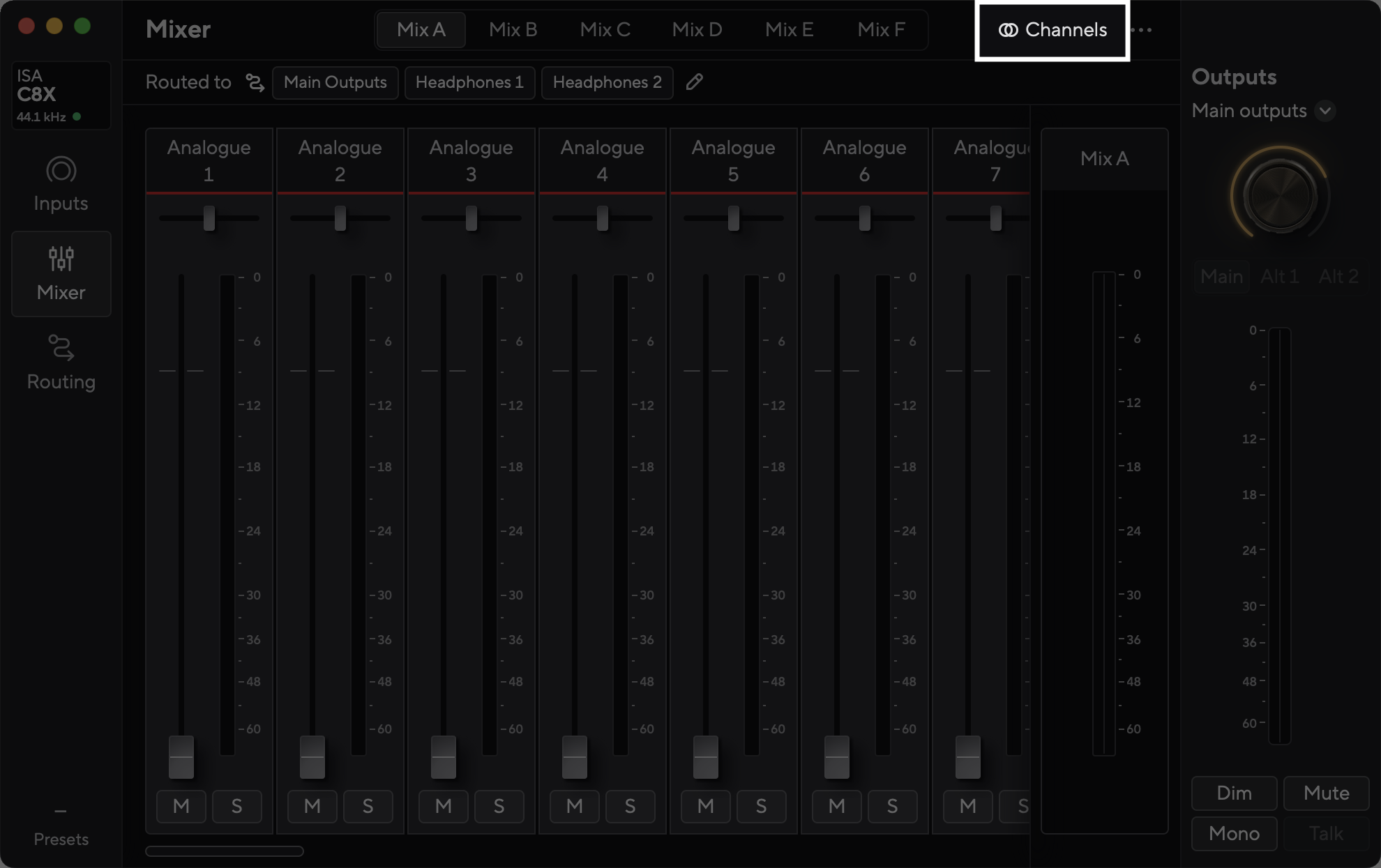Screen dimensions: 1381x868
Task: Mute Analogue 5 channel
Action: [x=706, y=807]
